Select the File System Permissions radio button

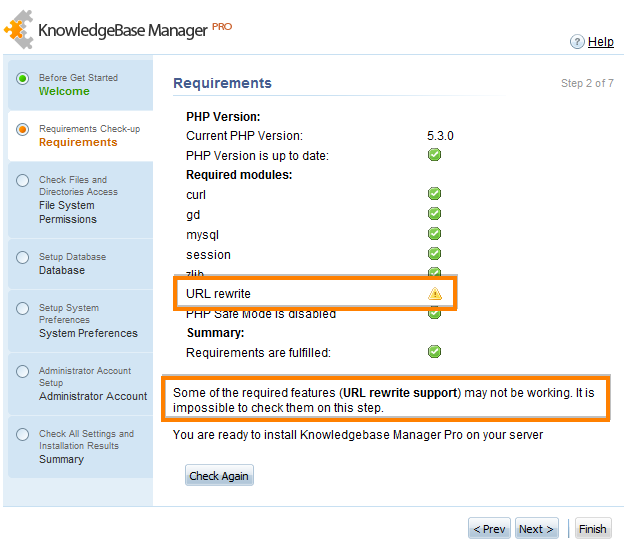(22, 180)
